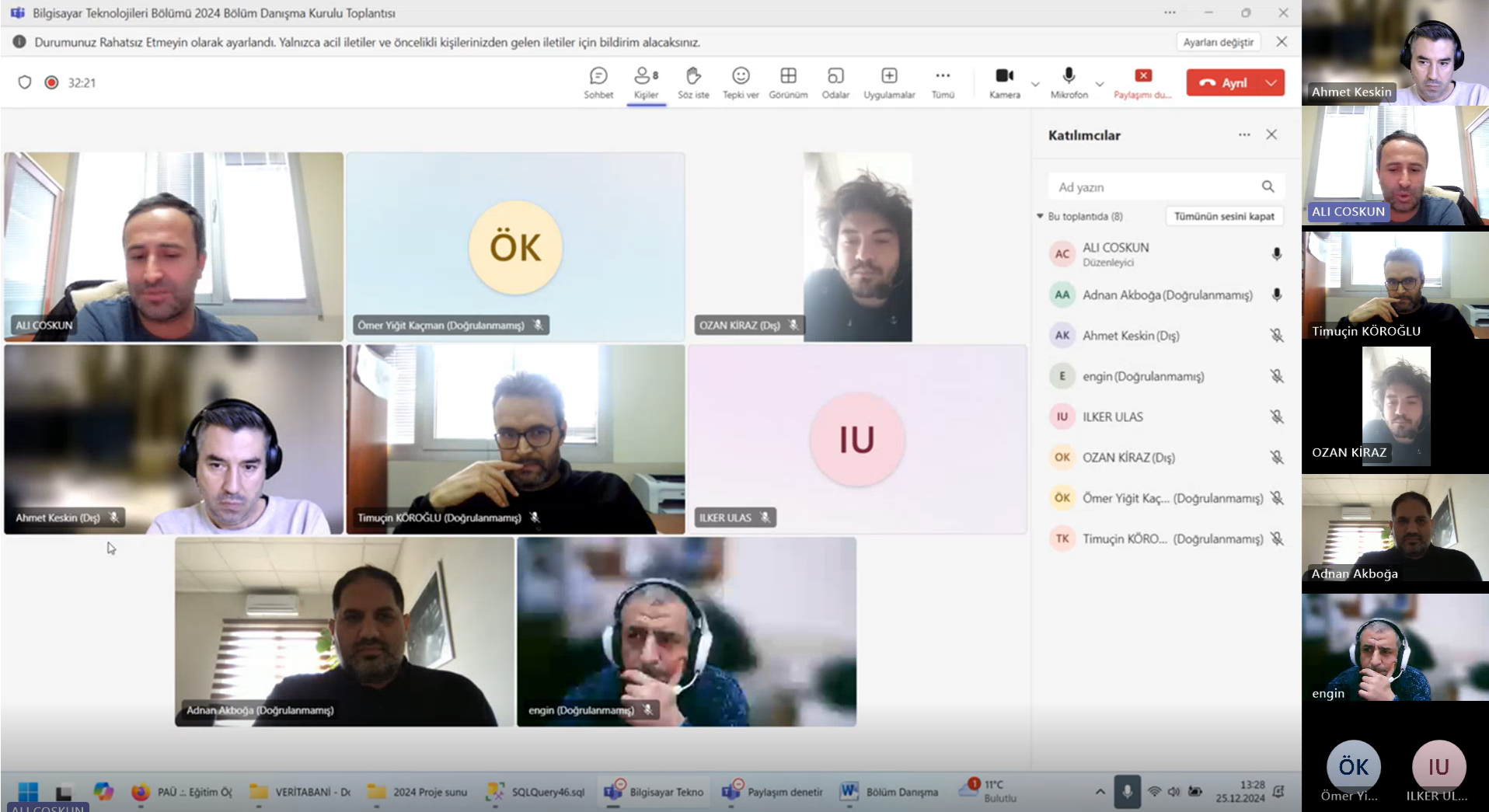The width and height of the screenshot is (1489, 812).
Task: Open the Tepki ver reactions icon
Action: coord(741,82)
